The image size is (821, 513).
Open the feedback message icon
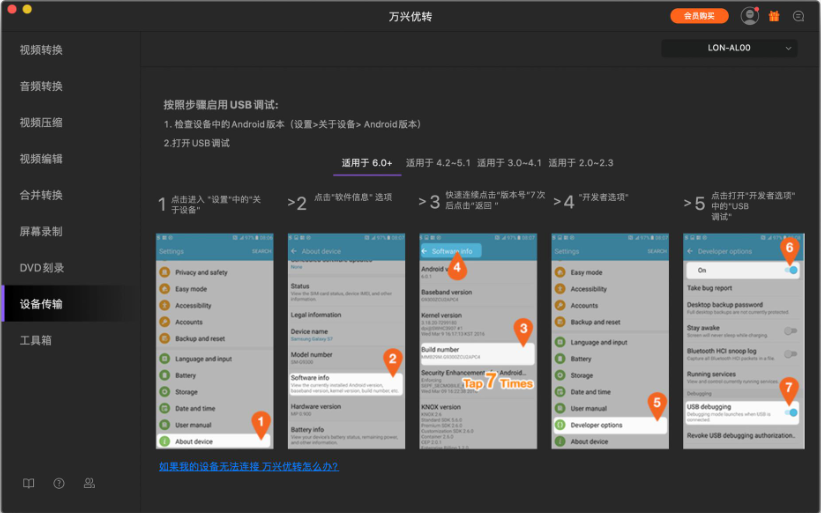pyautogui.click(x=798, y=16)
